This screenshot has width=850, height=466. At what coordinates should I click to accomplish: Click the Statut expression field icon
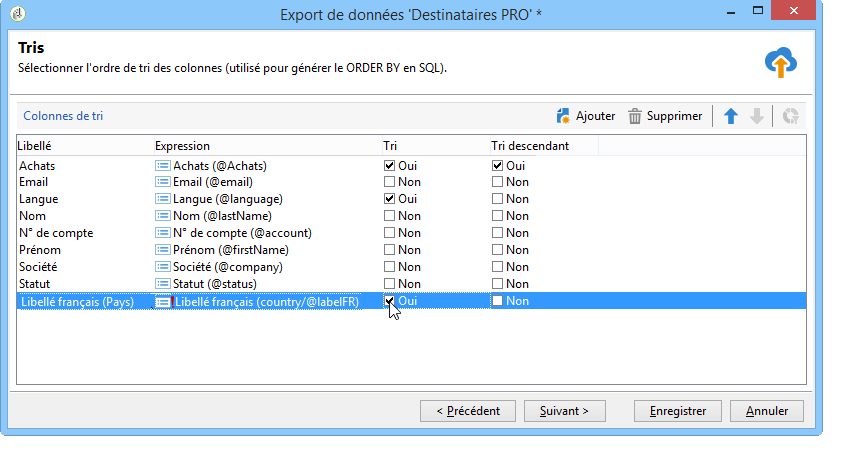point(162,283)
